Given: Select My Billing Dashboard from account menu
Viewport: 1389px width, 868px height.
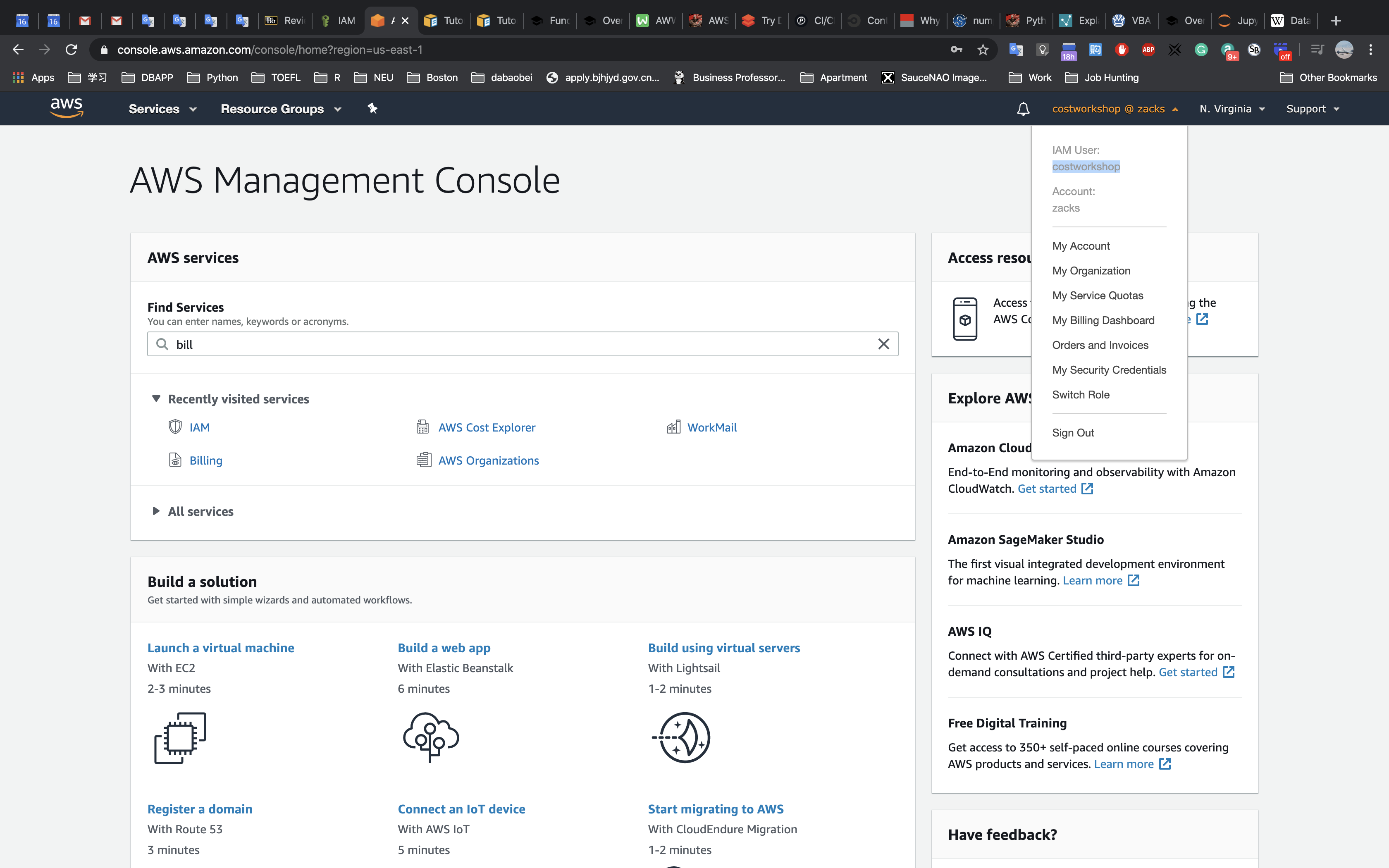Looking at the screenshot, I should pyautogui.click(x=1103, y=320).
